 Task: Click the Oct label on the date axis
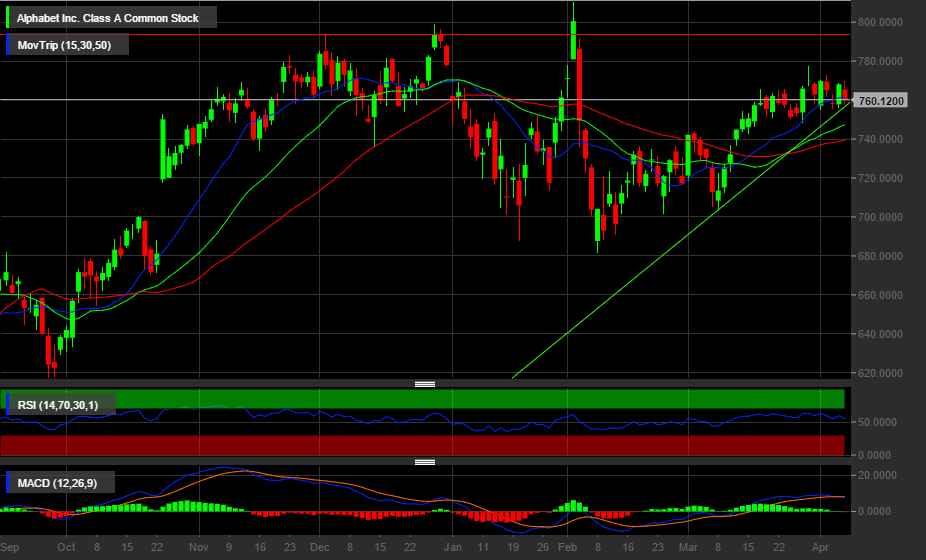coord(66,547)
